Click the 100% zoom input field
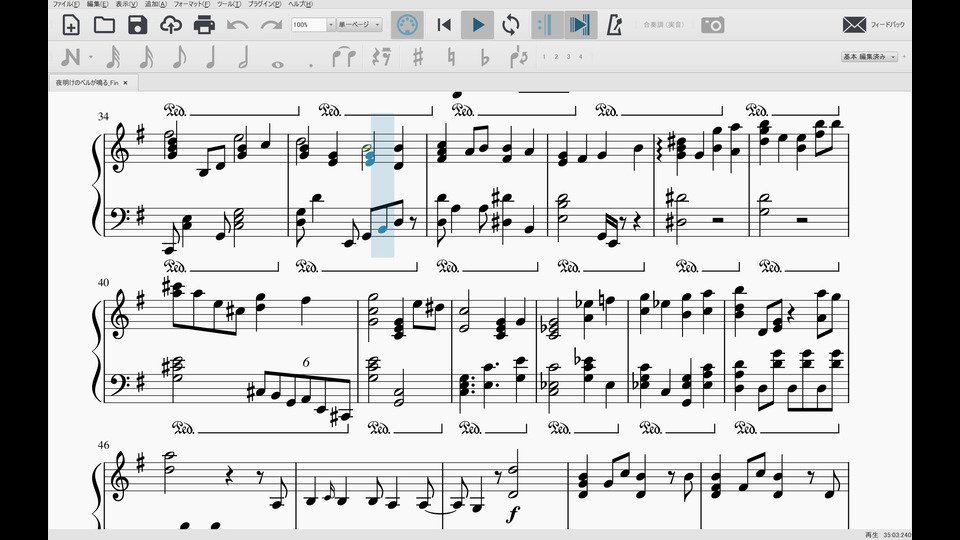The height and width of the screenshot is (540, 960). 309,24
